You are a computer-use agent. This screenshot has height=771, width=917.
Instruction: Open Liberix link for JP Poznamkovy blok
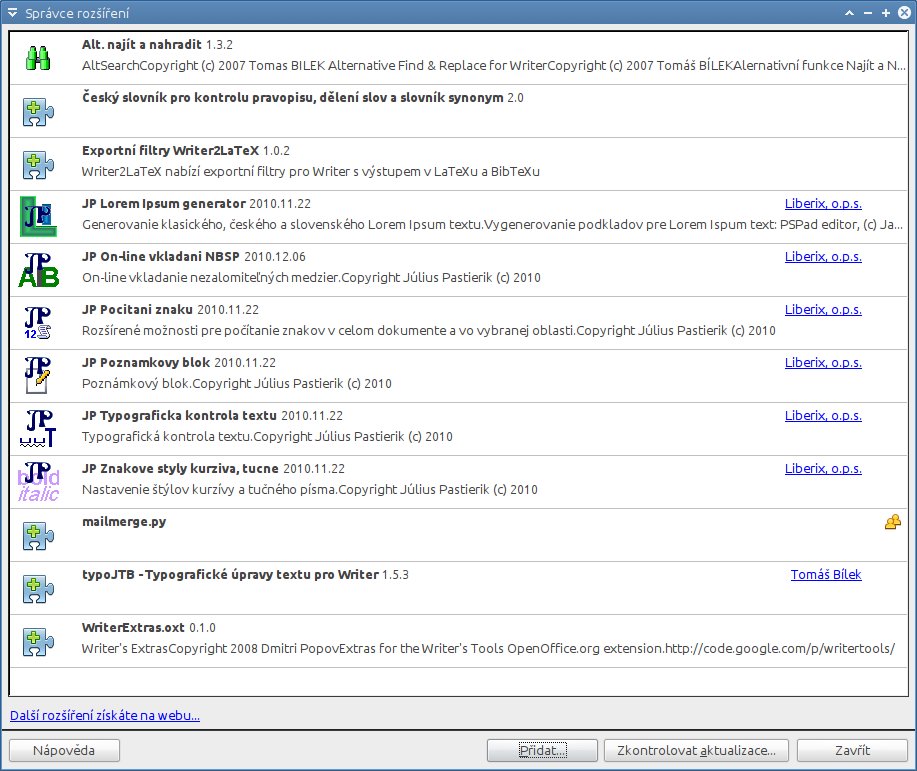(823, 363)
